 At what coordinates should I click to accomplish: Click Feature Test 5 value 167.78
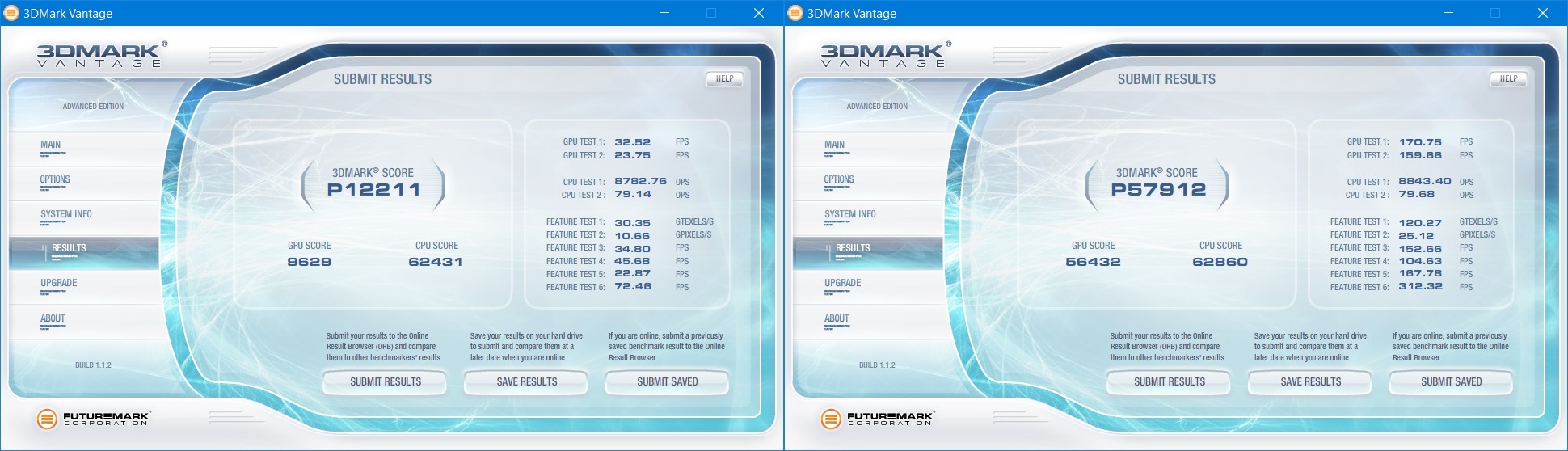click(x=1420, y=273)
